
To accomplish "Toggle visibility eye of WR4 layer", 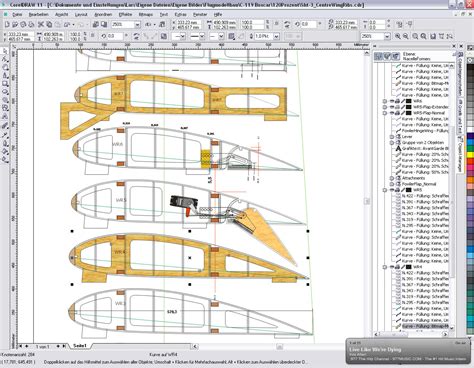I will (391, 267).
